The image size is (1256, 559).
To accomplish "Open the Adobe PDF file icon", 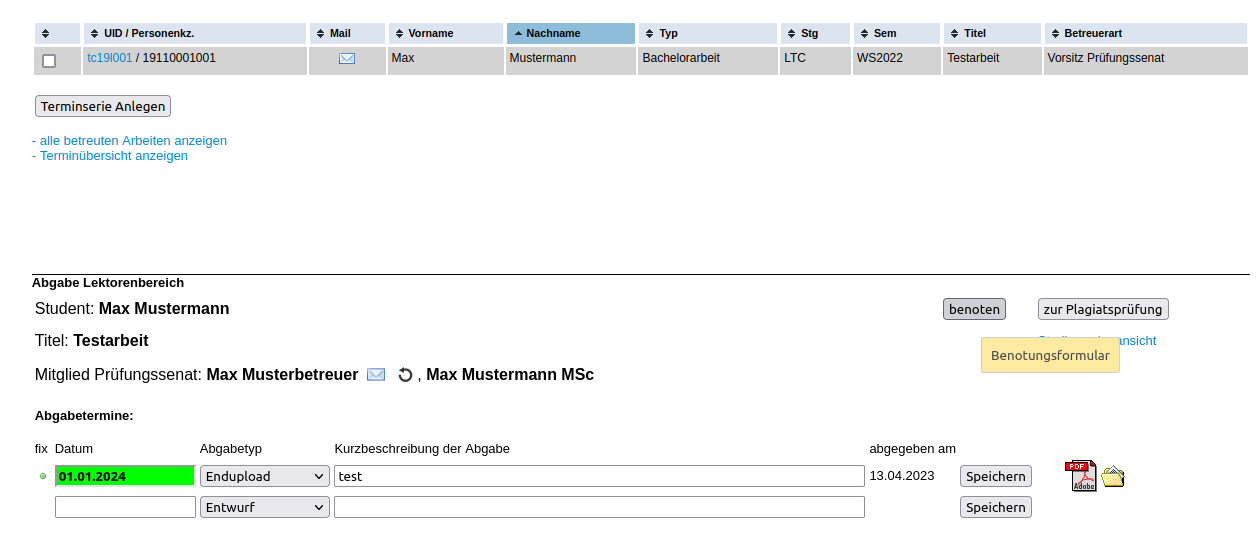I will 1080,476.
